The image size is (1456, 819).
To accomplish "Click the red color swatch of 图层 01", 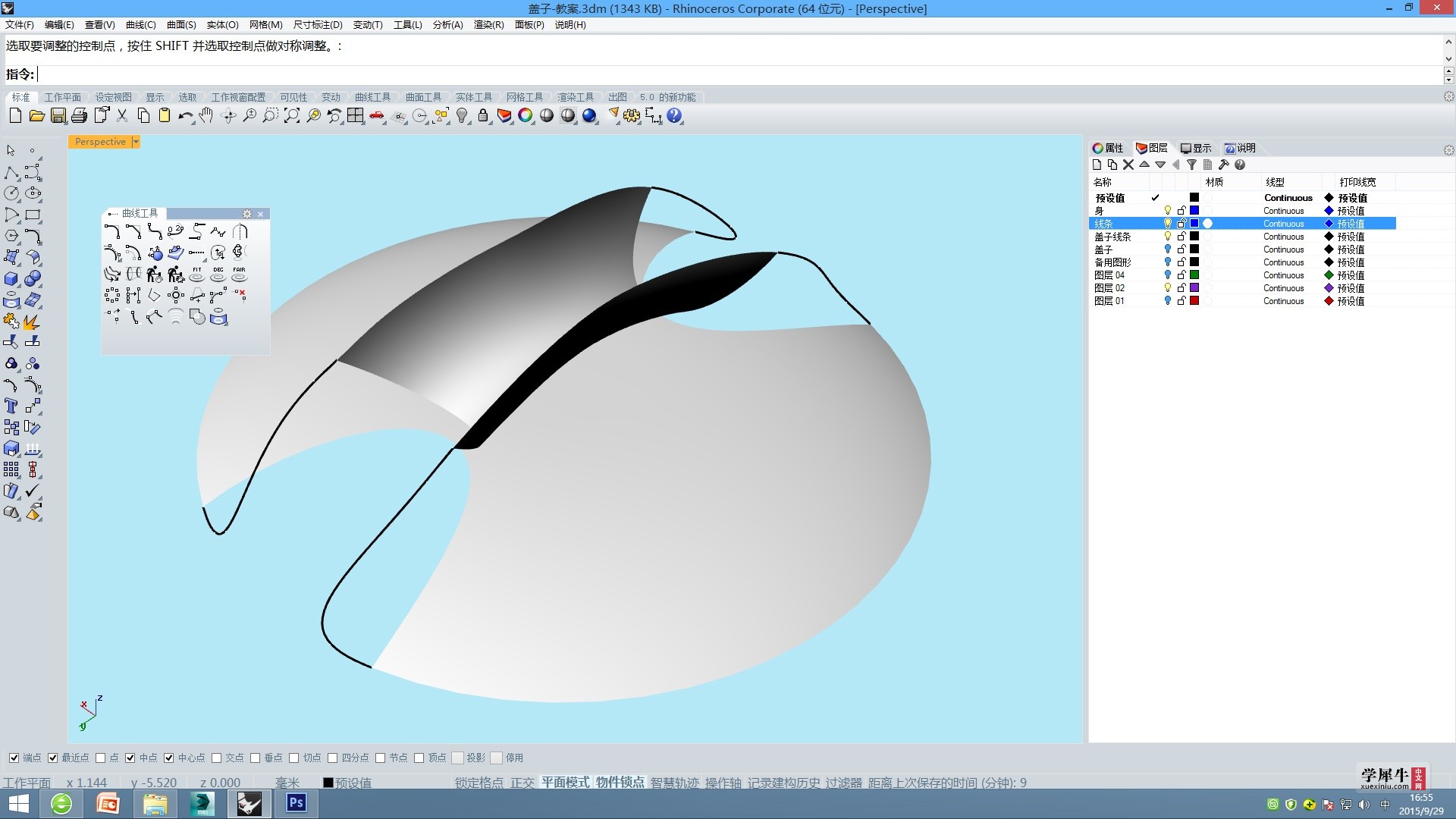I will [1194, 301].
